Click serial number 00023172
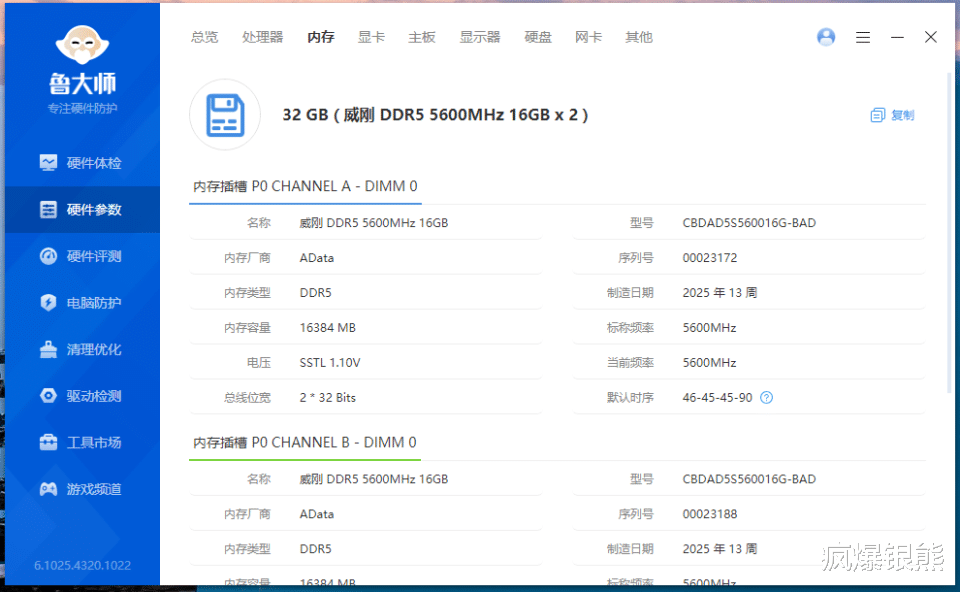Screen dimensions: 960x592 click(710, 258)
